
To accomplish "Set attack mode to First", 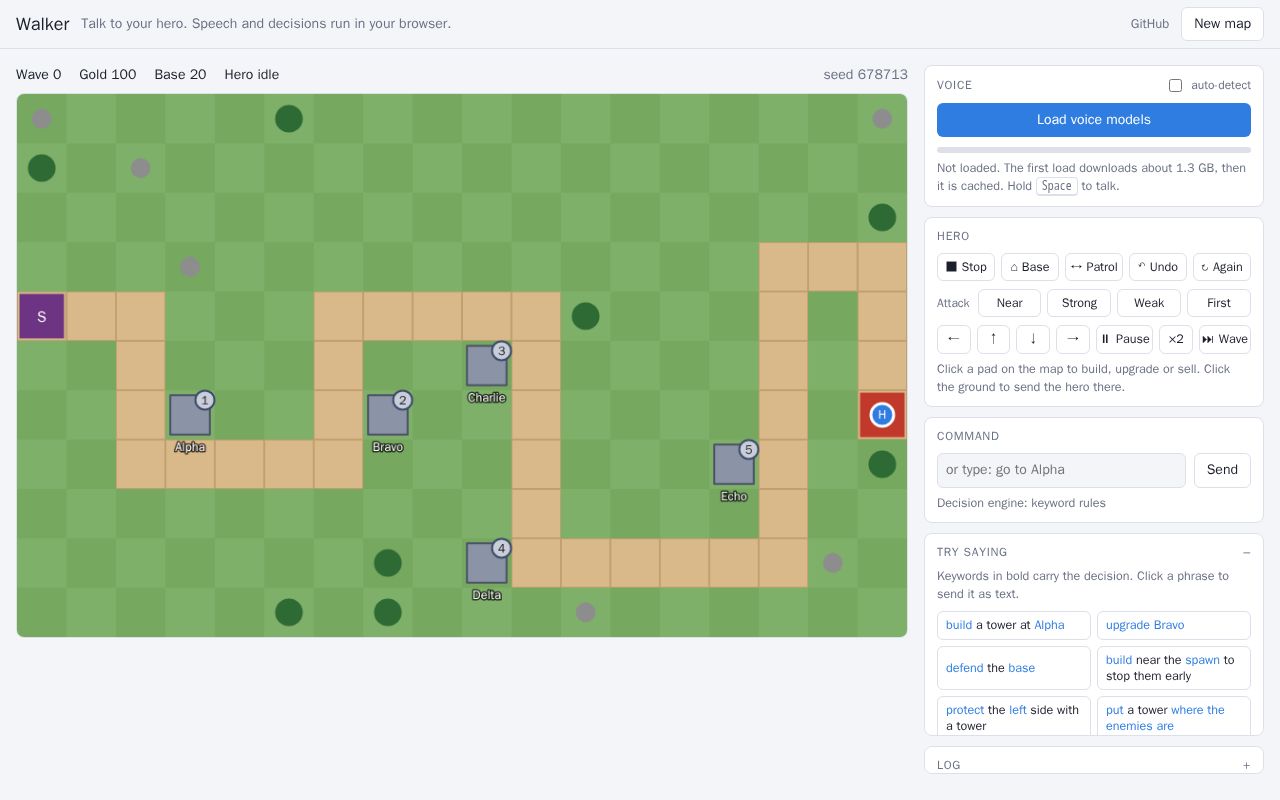I will pyautogui.click(x=1219, y=303).
